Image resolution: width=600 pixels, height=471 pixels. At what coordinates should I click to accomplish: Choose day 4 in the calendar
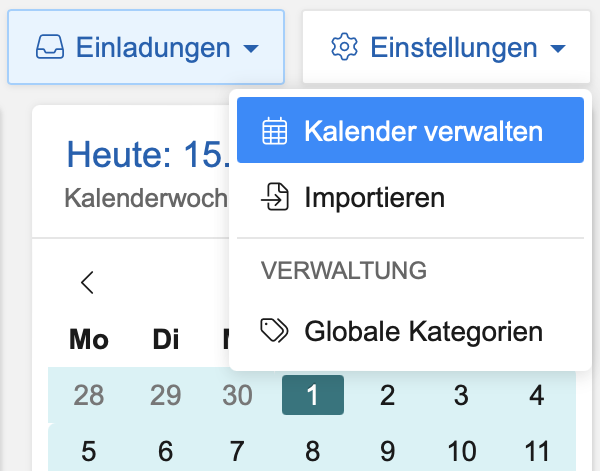tap(537, 395)
